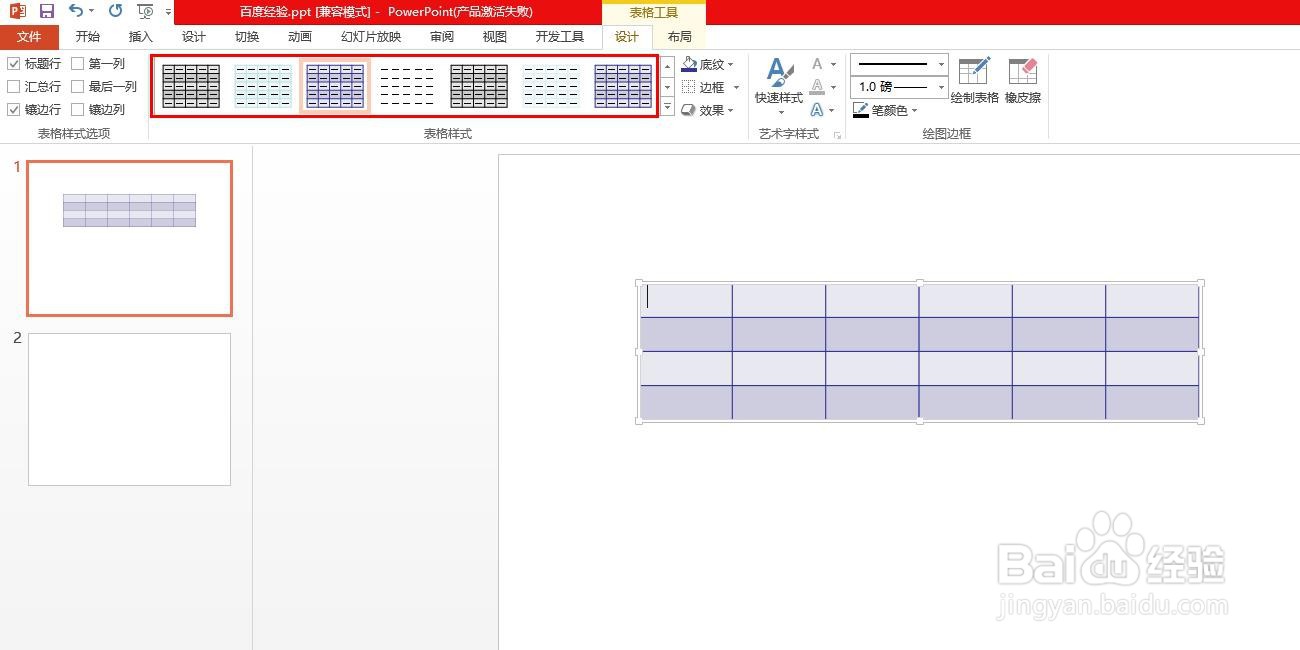The width and height of the screenshot is (1300, 650).
Task: Open the 艺术字样式 dialog launcher
Action: [x=837, y=134]
